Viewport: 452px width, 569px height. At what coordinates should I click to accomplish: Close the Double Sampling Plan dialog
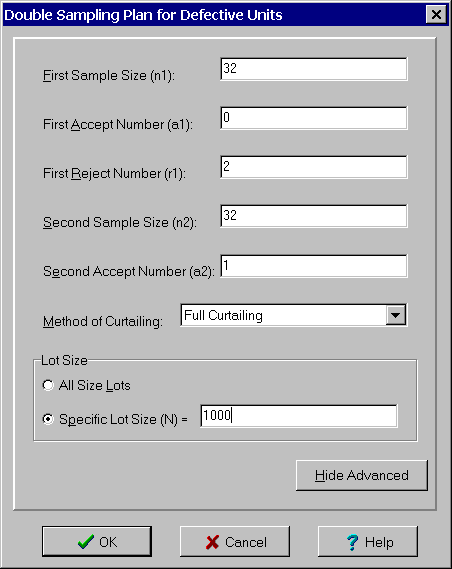[x=436, y=15]
